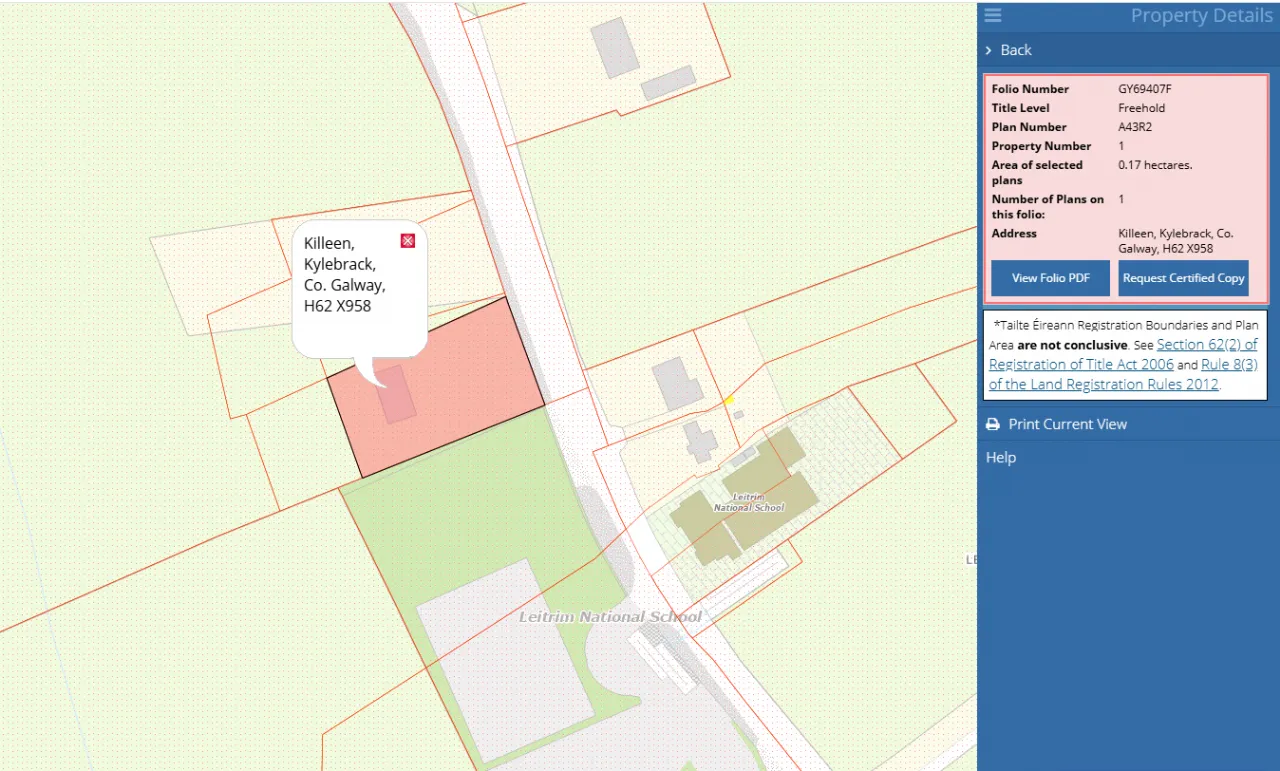Click the Freehold title level value

tap(1141, 108)
